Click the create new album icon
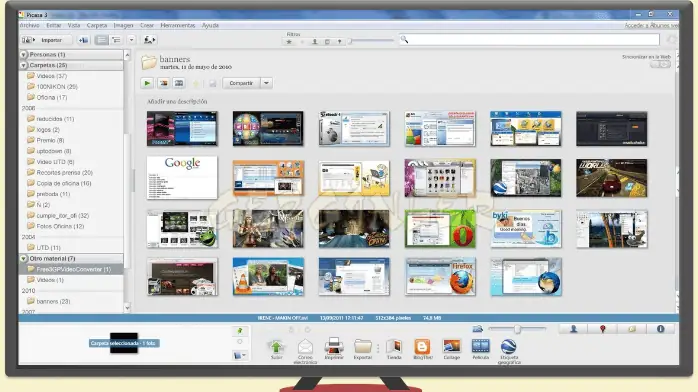This screenshot has width=698, height=392. (x=83, y=40)
